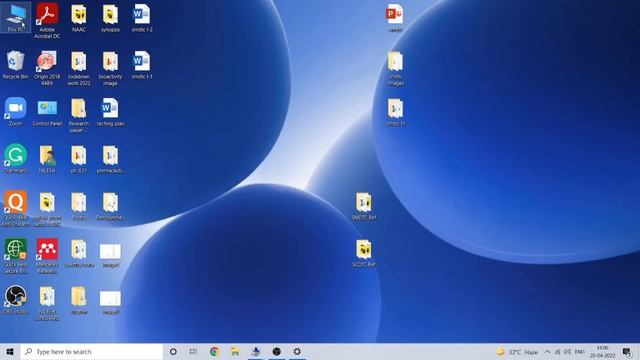Open File Explorer from the taskbar
This screenshot has width=640, height=360.
pos(235,351)
